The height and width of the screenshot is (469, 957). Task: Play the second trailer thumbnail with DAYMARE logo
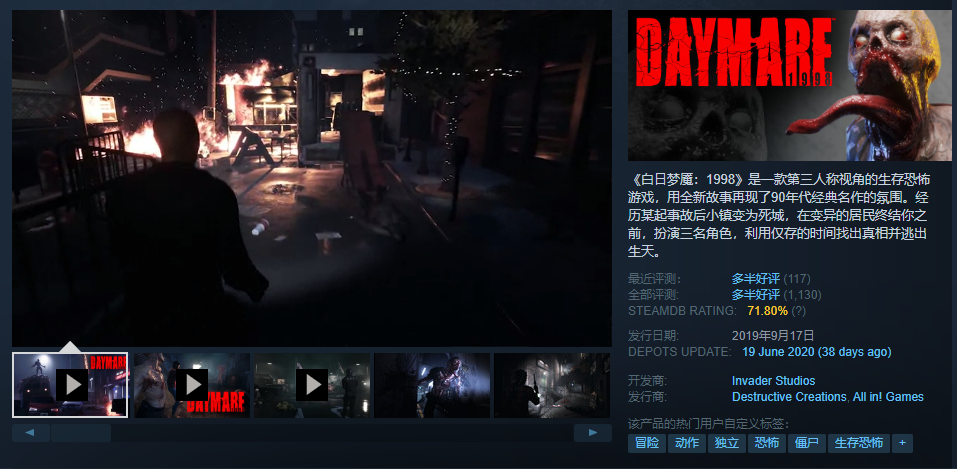(x=192, y=385)
